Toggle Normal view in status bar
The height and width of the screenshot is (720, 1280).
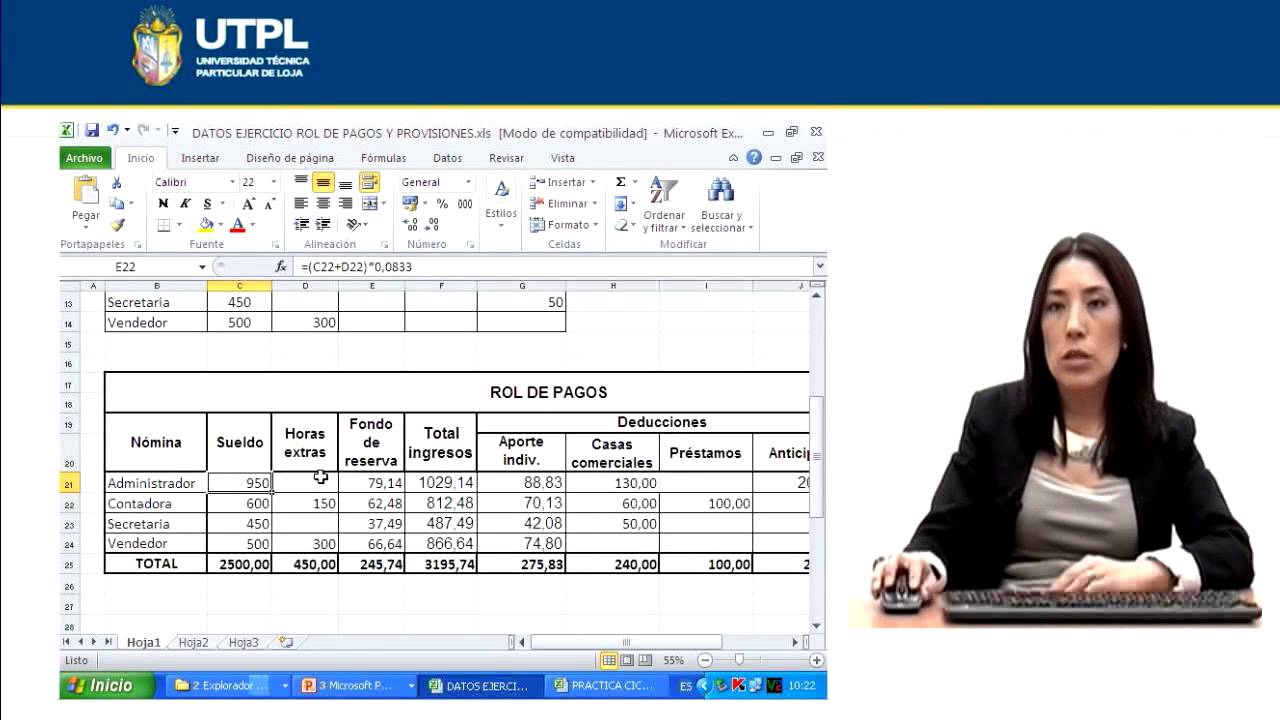coord(609,660)
